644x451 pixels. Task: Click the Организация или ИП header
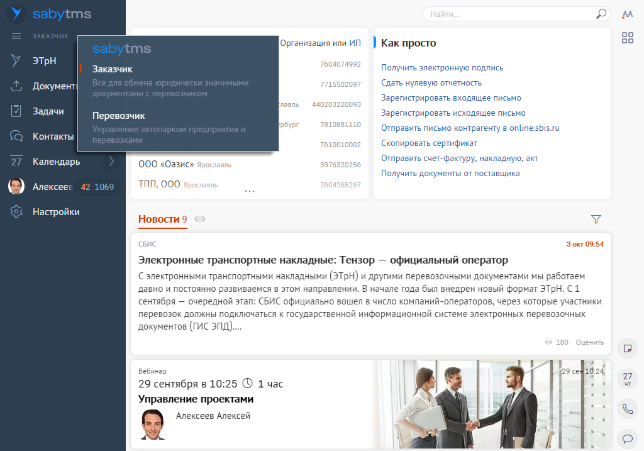[320, 43]
